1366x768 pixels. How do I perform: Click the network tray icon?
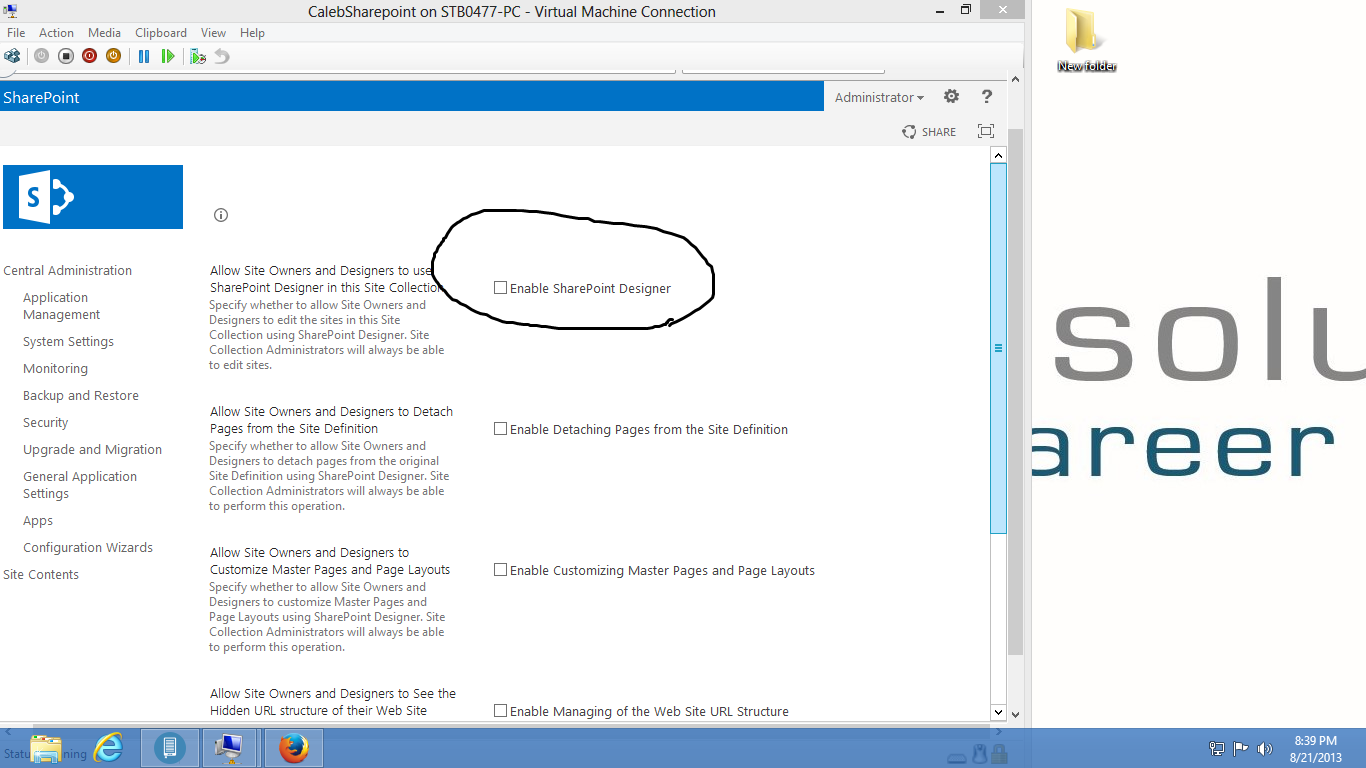tap(1217, 748)
